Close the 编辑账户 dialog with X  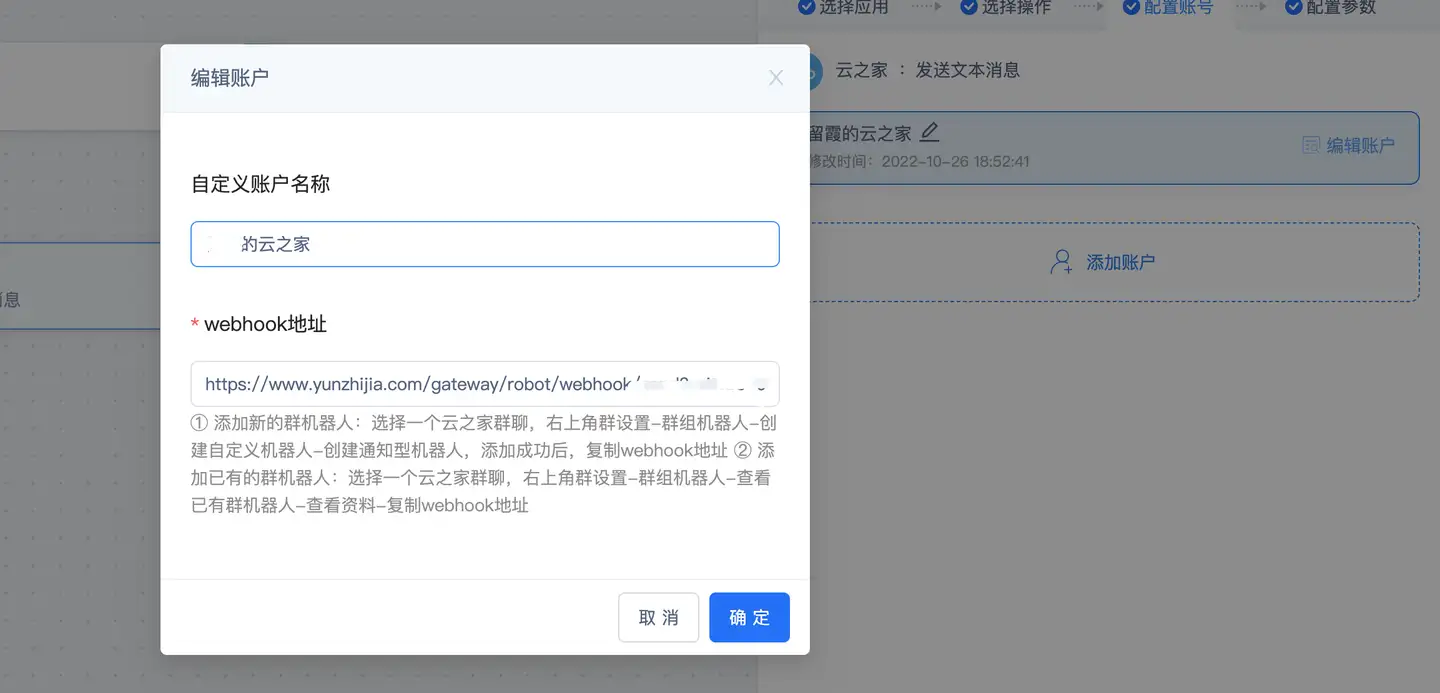point(776,77)
